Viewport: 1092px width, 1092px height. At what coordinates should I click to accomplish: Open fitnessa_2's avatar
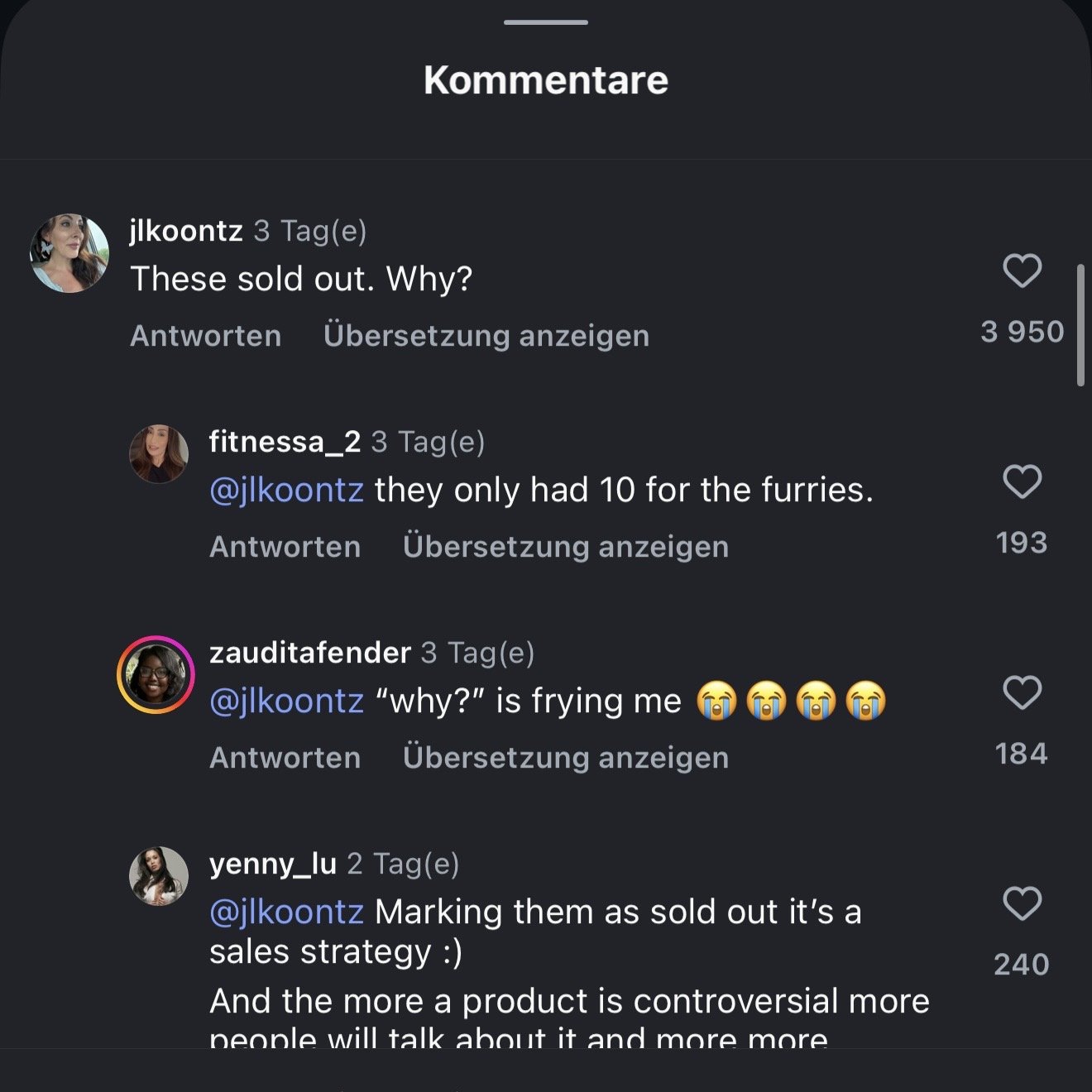(159, 453)
